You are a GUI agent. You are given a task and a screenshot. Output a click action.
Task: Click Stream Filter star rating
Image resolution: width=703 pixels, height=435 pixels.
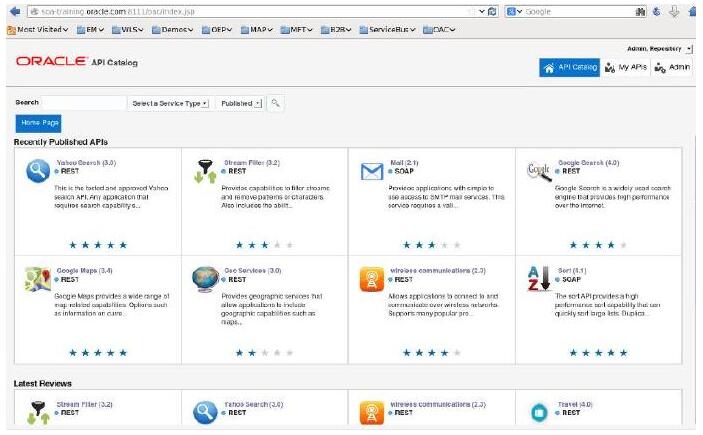(x=265, y=245)
